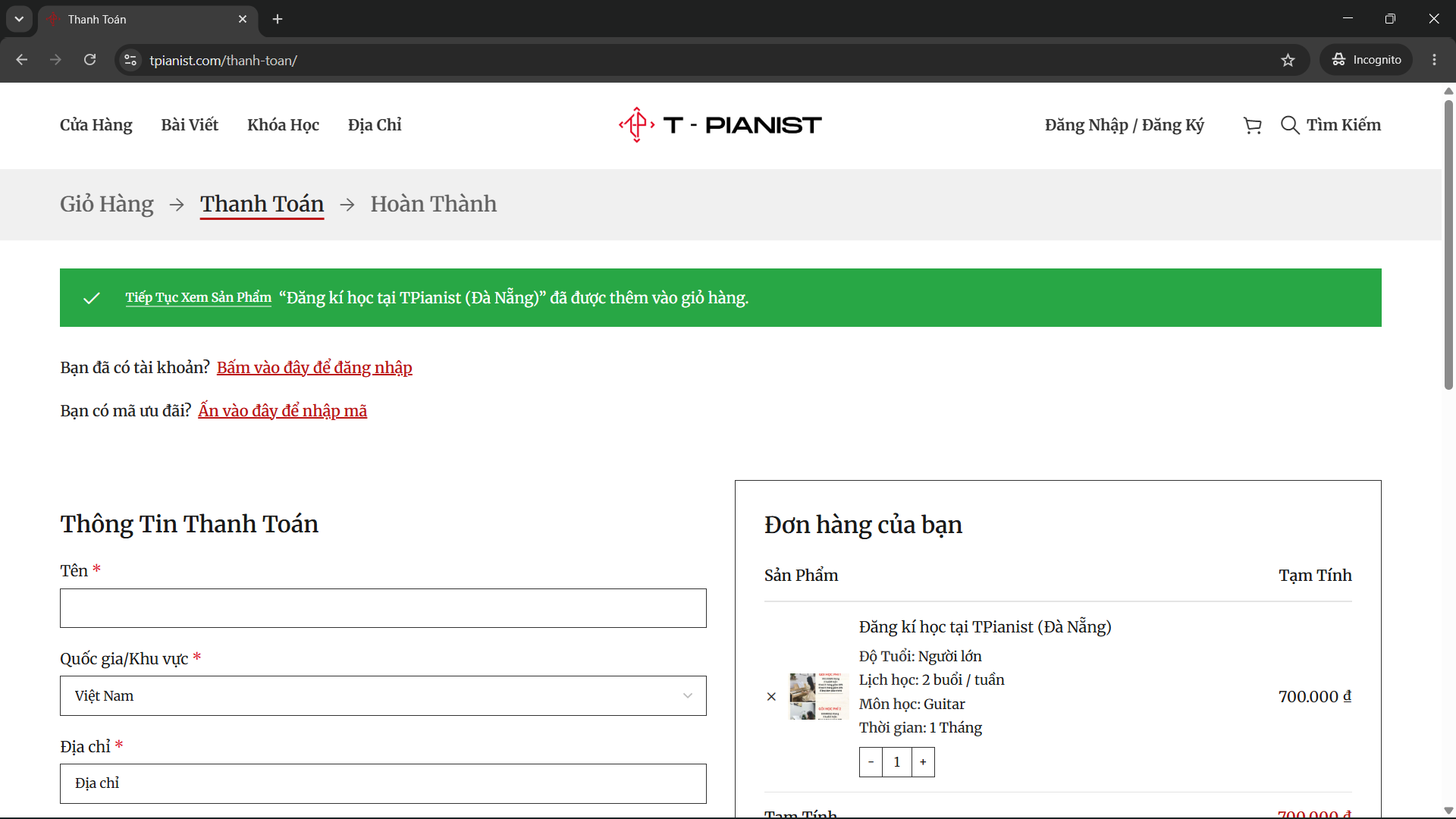Click the search magnifier icon
Viewport: 1456px width, 819px height.
pos(1290,125)
